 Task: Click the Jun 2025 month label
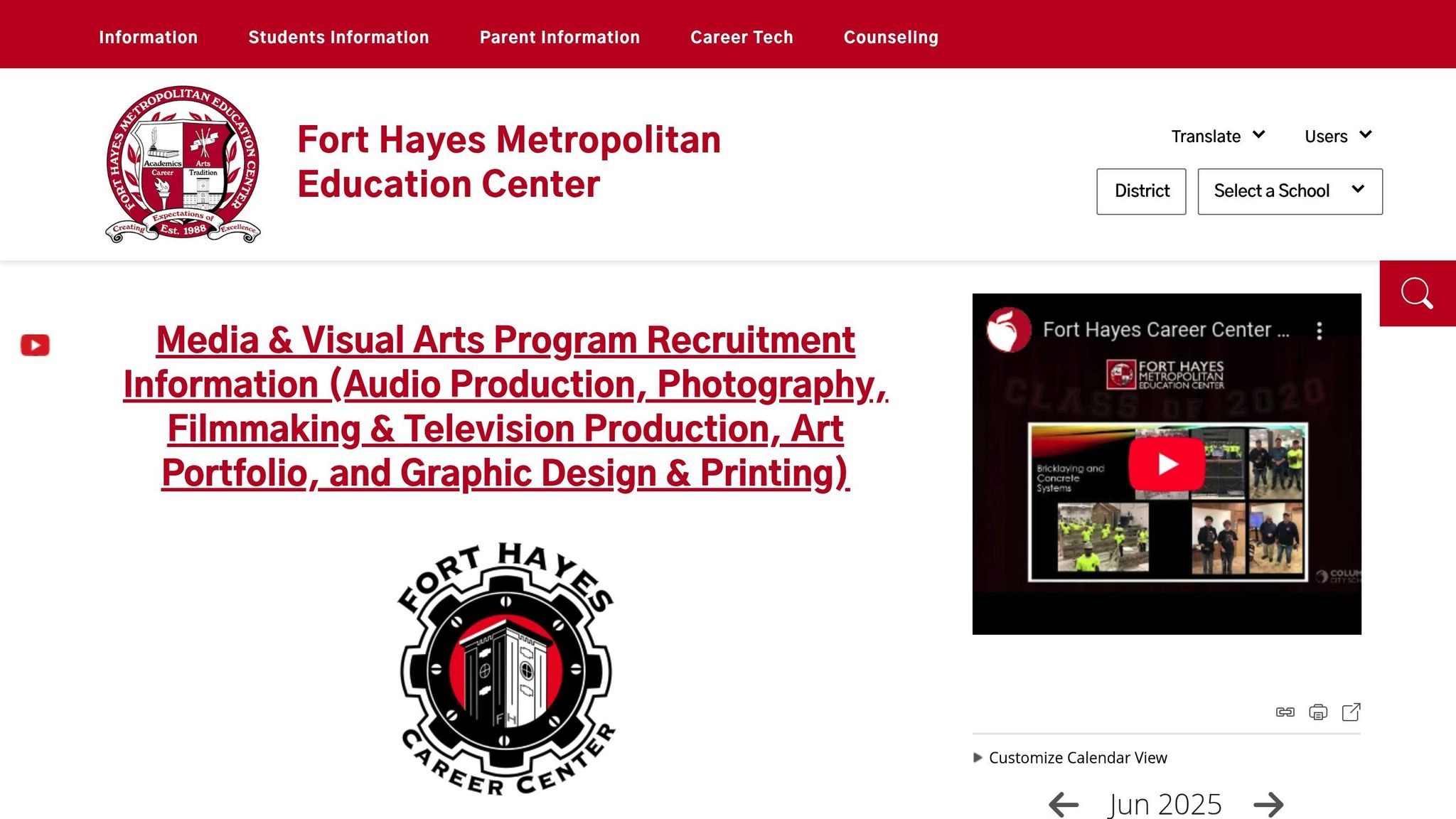click(1165, 805)
